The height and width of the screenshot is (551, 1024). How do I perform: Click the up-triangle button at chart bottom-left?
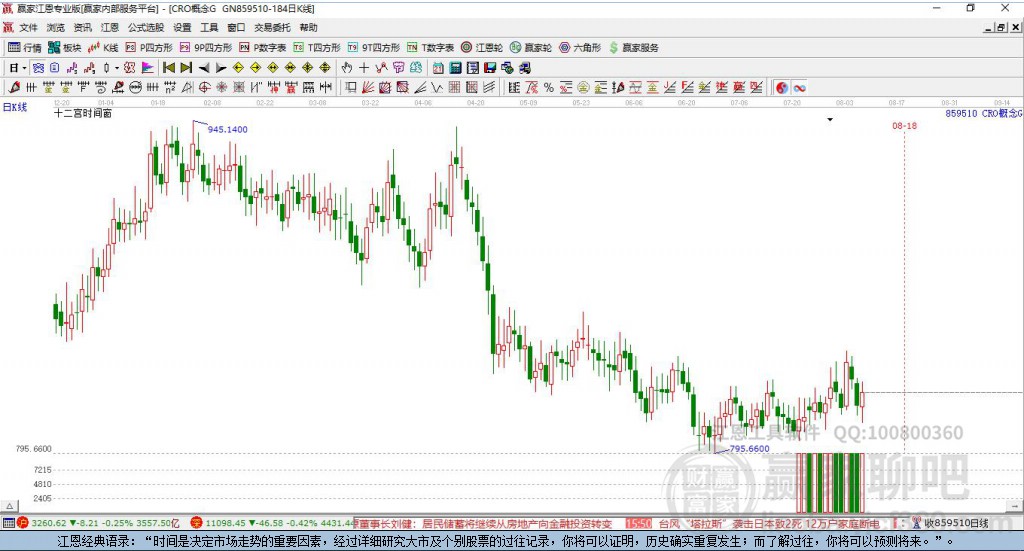tap(9, 506)
